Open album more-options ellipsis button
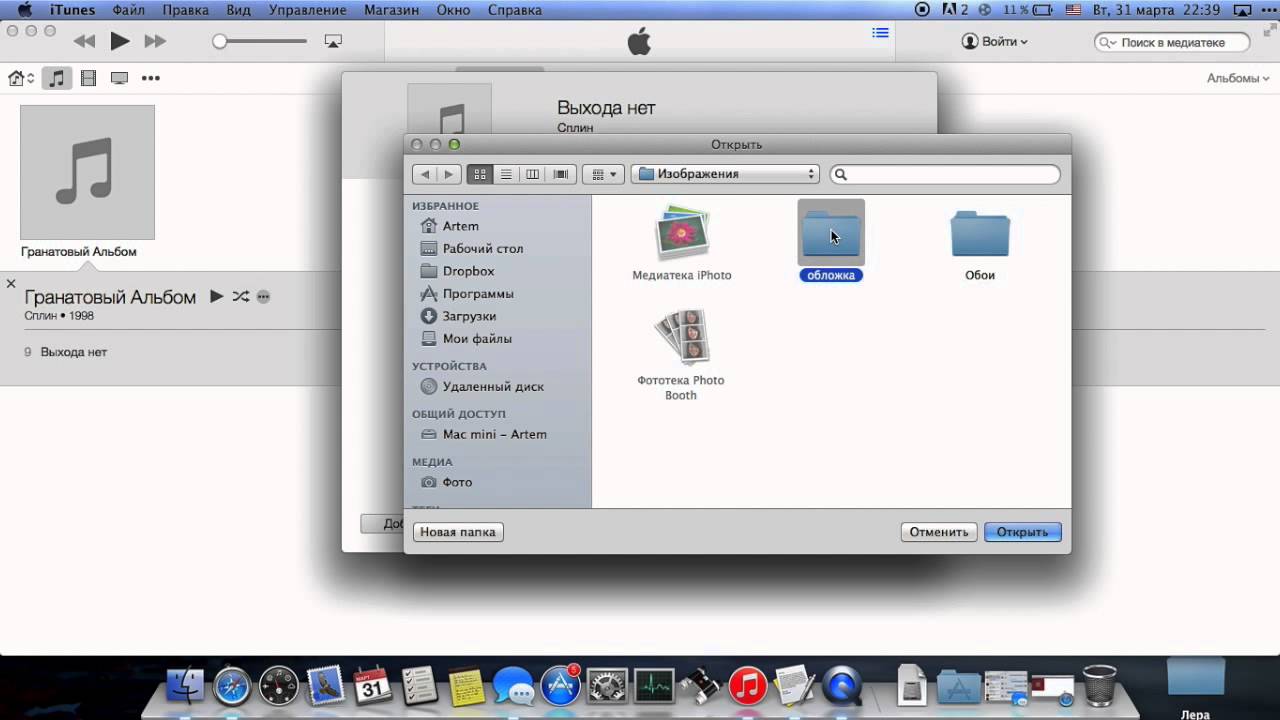This screenshot has height=720, width=1280. pyautogui.click(x=263, y=297)
